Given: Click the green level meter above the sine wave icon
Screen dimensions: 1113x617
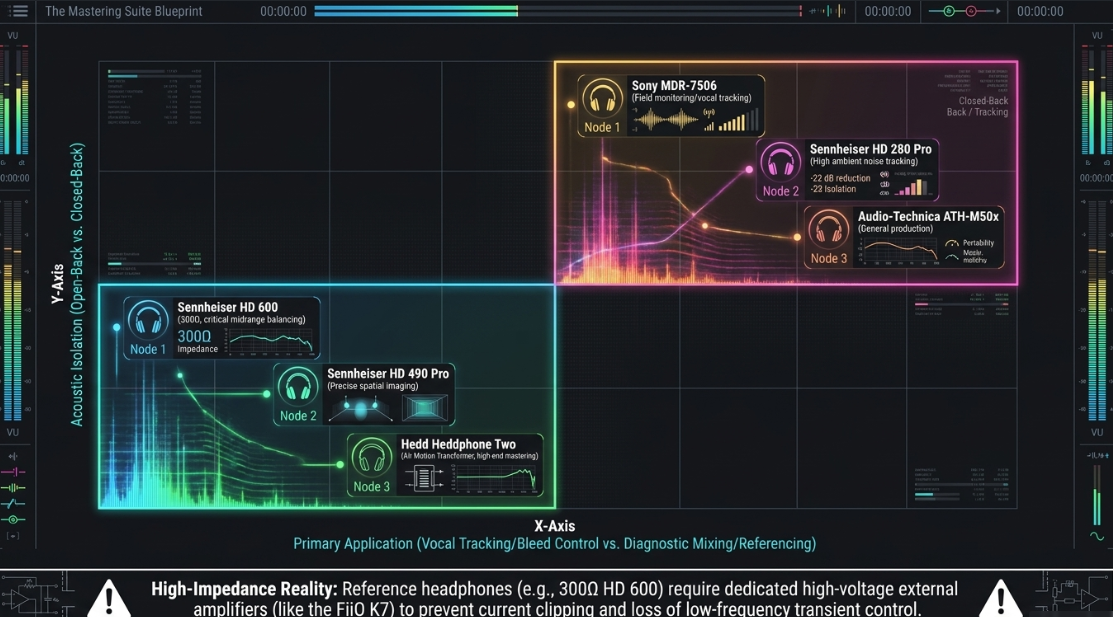Looking at the screenshot, I should (1097, 496).
